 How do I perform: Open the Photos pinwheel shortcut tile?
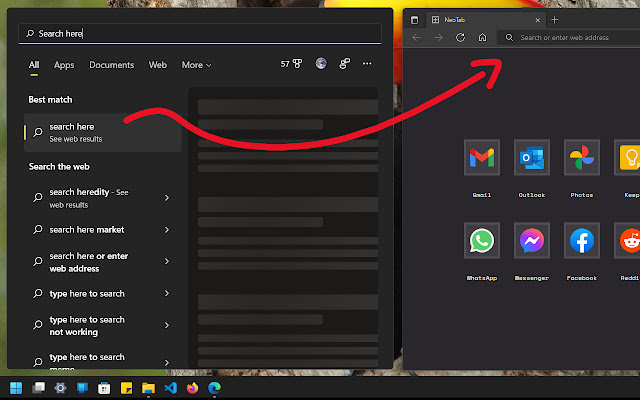tap(582, 158)
